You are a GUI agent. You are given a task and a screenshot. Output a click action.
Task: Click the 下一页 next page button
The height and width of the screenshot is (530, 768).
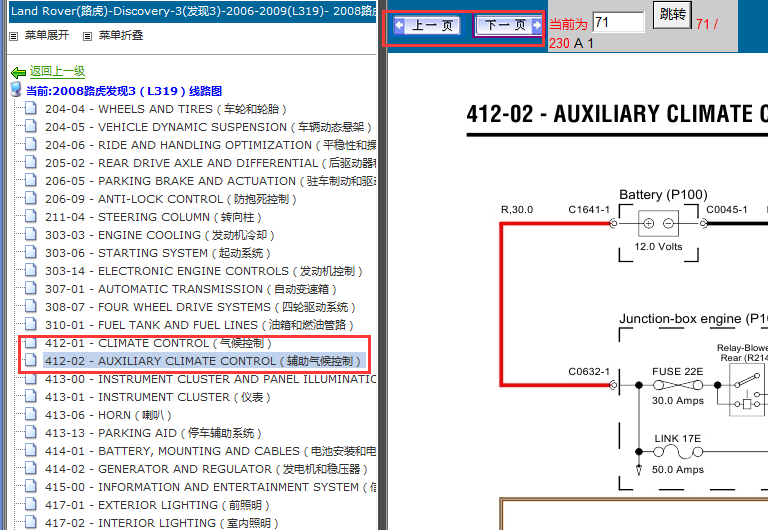(508, 25)
